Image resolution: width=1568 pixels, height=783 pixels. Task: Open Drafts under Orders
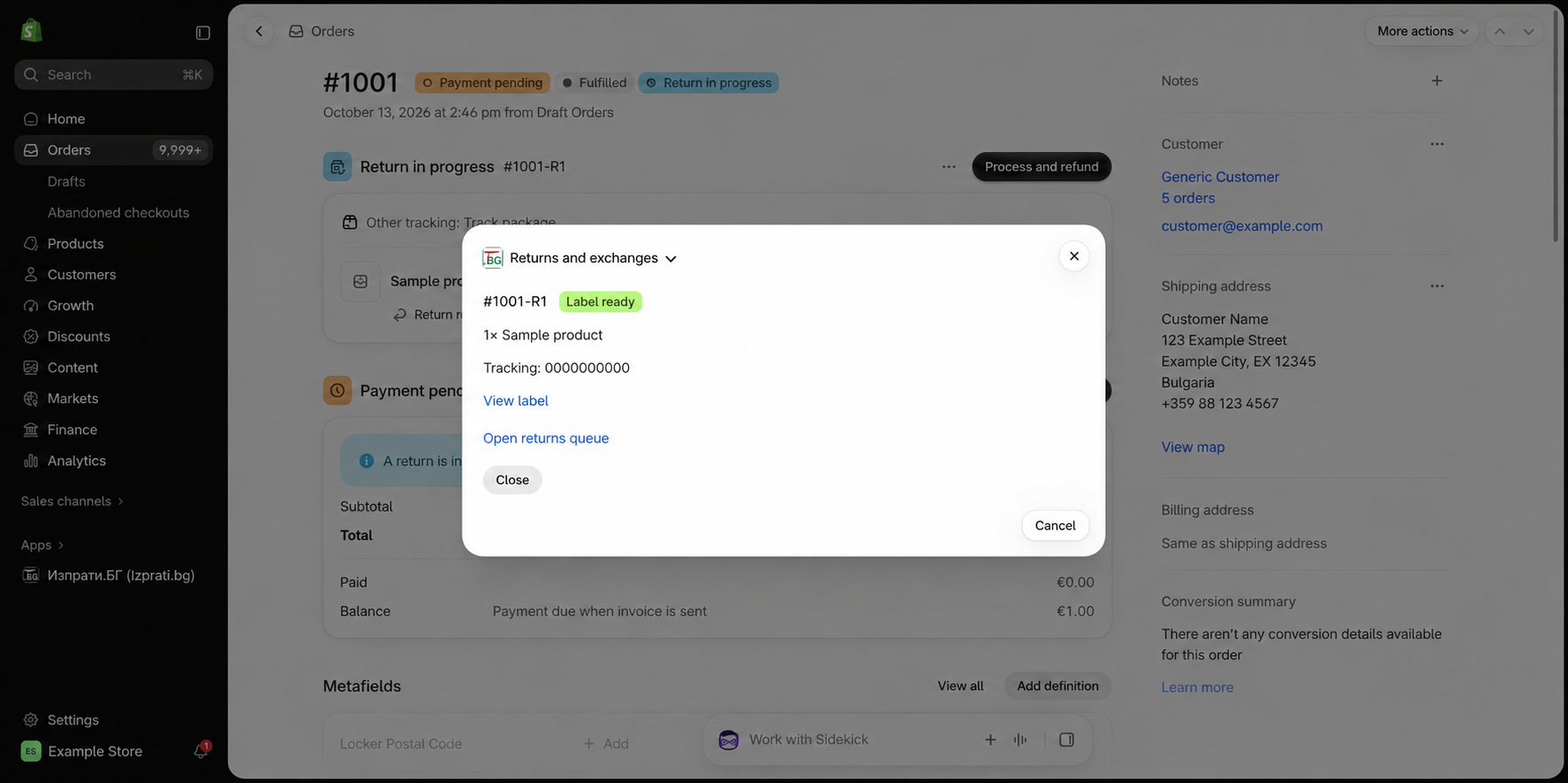66,181
